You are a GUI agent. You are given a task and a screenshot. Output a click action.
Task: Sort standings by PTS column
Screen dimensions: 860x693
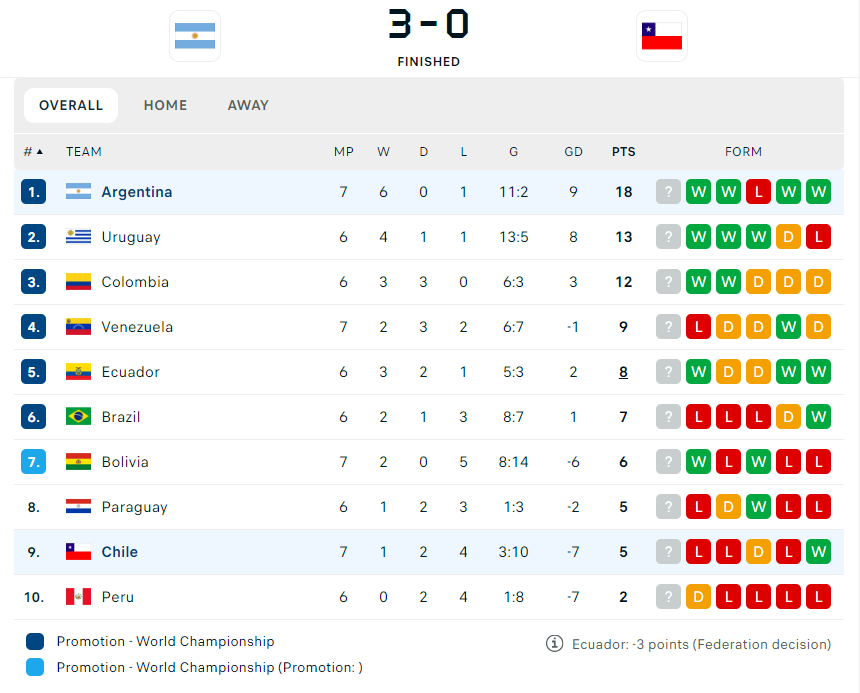click(x=623, y=152)
